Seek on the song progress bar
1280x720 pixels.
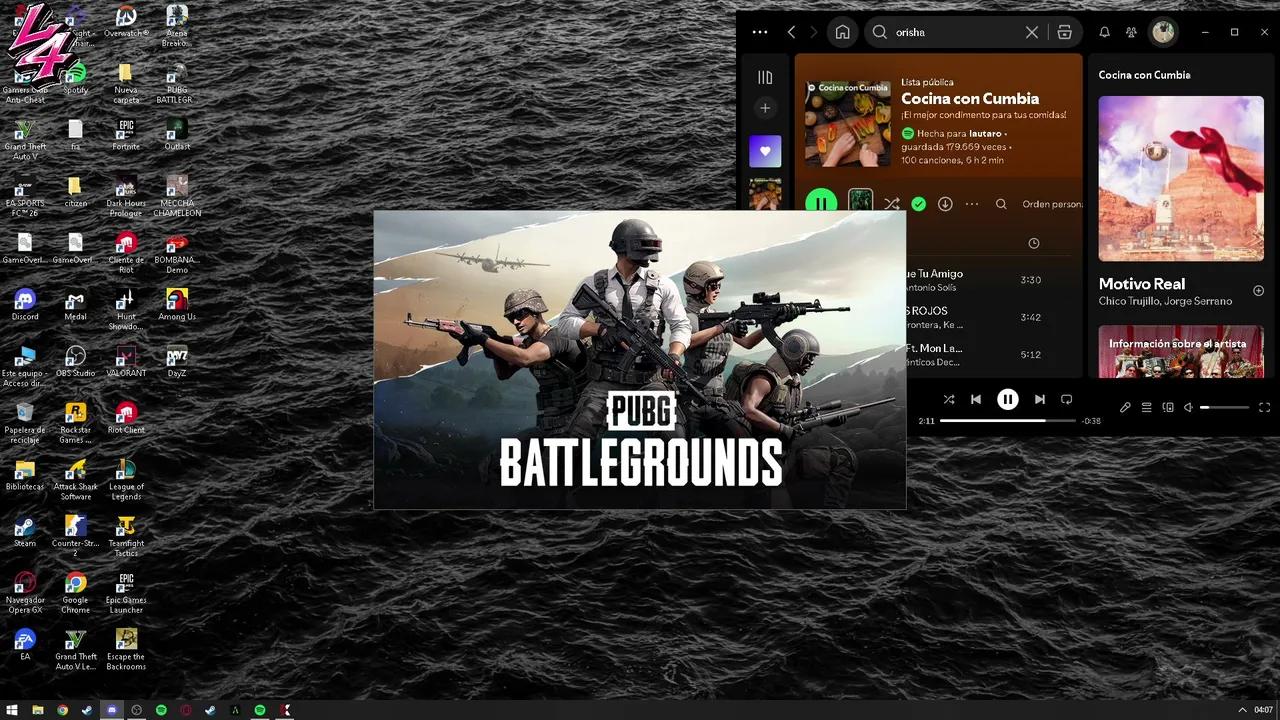tap(1007, 421)
